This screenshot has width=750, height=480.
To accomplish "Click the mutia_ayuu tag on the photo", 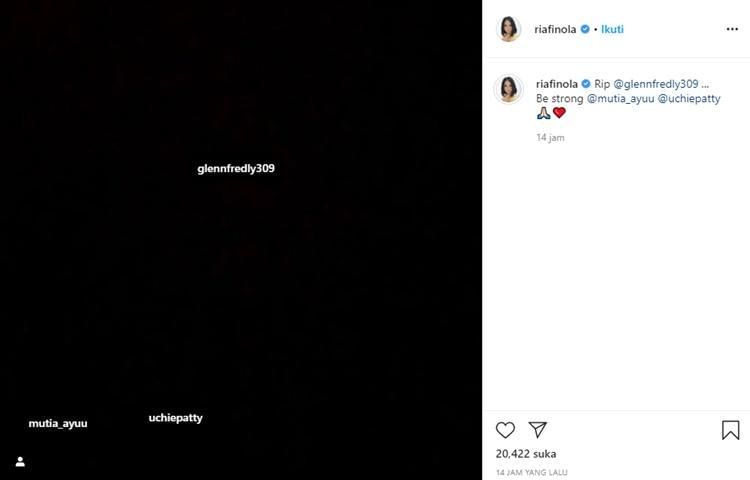I will click(x=58, y=424).
